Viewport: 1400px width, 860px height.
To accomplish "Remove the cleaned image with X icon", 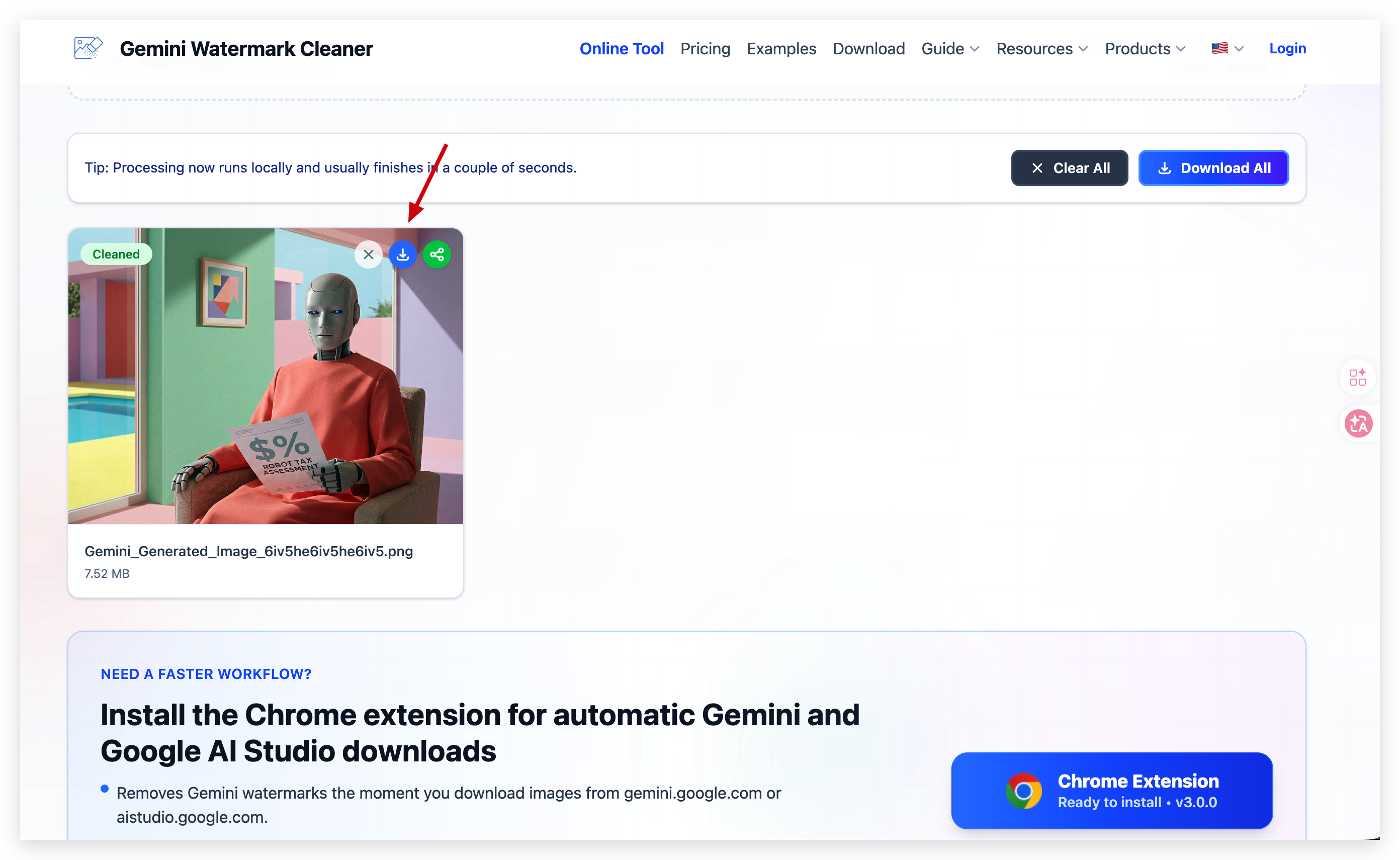I will pyautogui.click(x=369, y=254).
